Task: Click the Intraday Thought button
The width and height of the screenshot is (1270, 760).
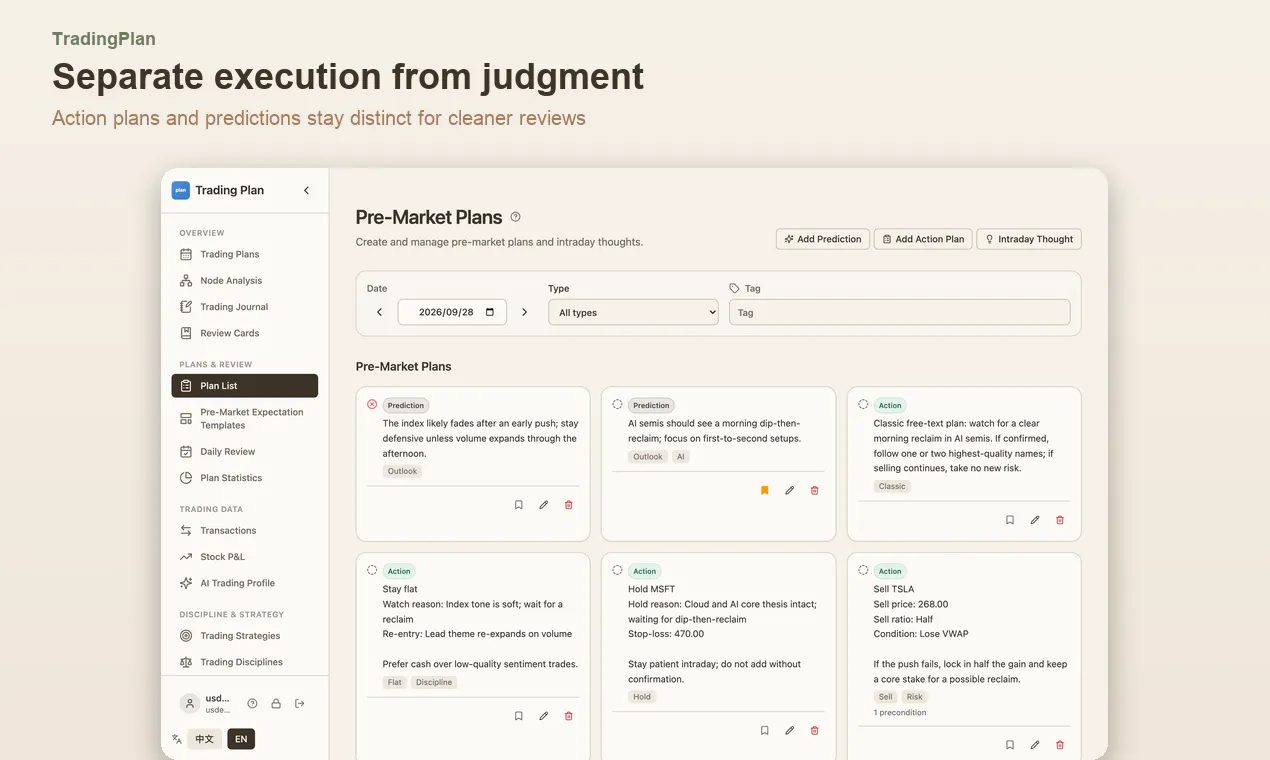Action: click(1029, 240)
